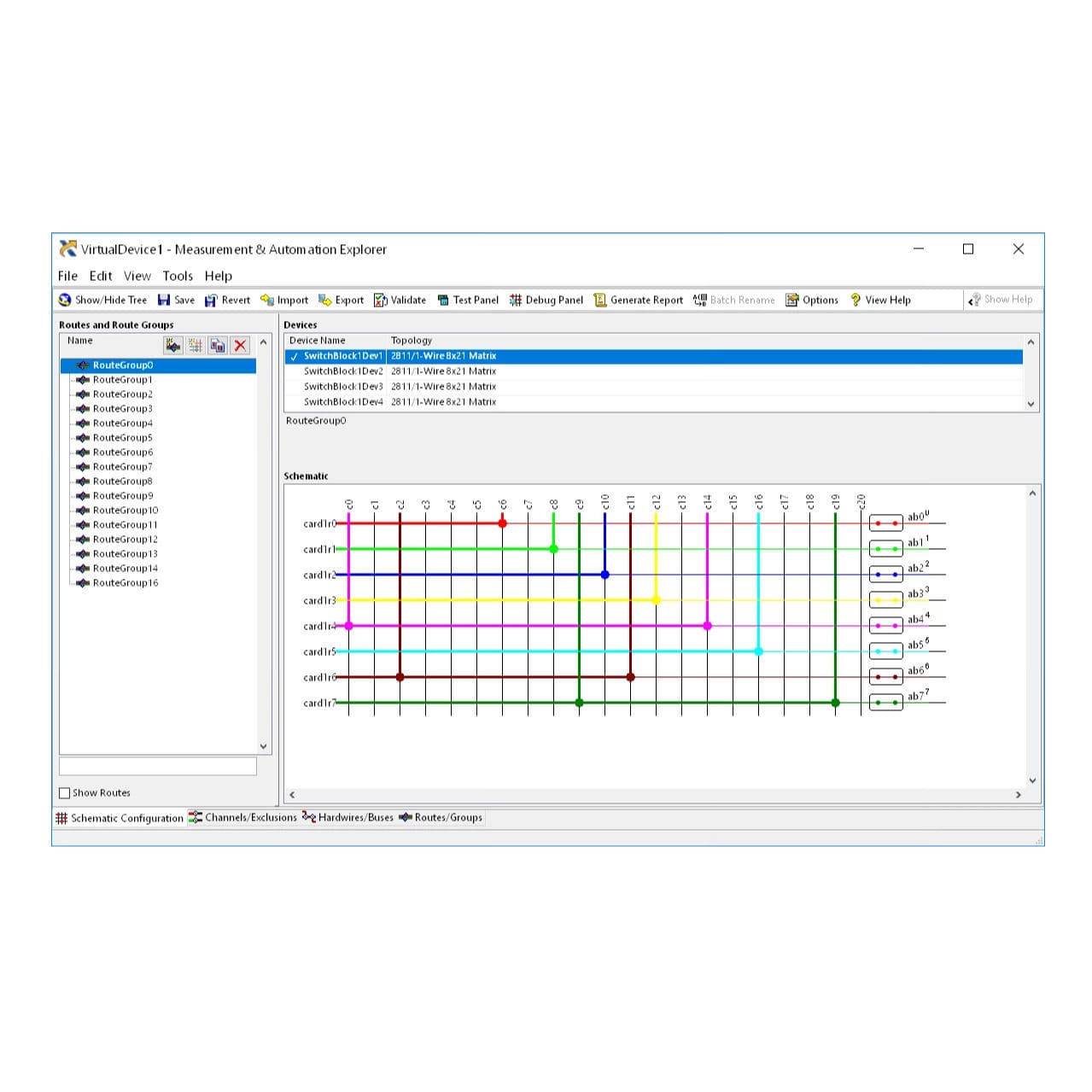Launch the Debug Panel icon
Screen dimensions: 1092x1092
point(515,300)
